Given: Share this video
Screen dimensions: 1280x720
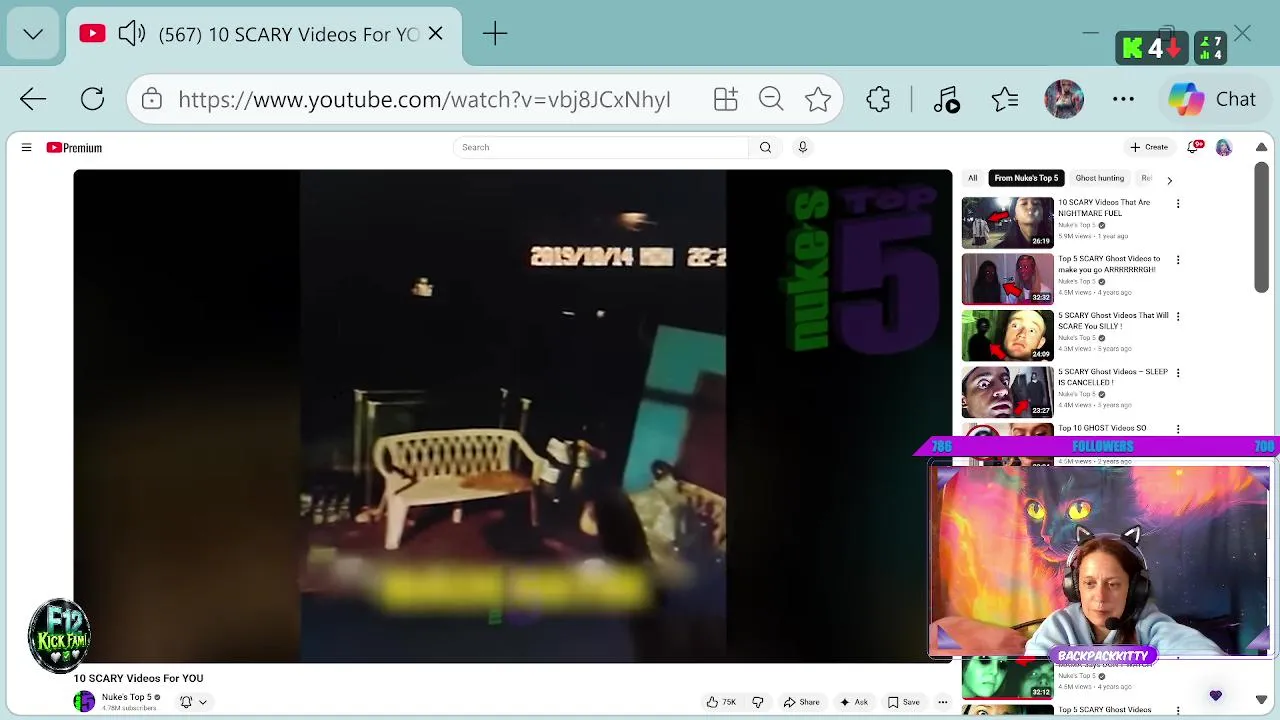Looking at the screenshot, I should [802, 702].
